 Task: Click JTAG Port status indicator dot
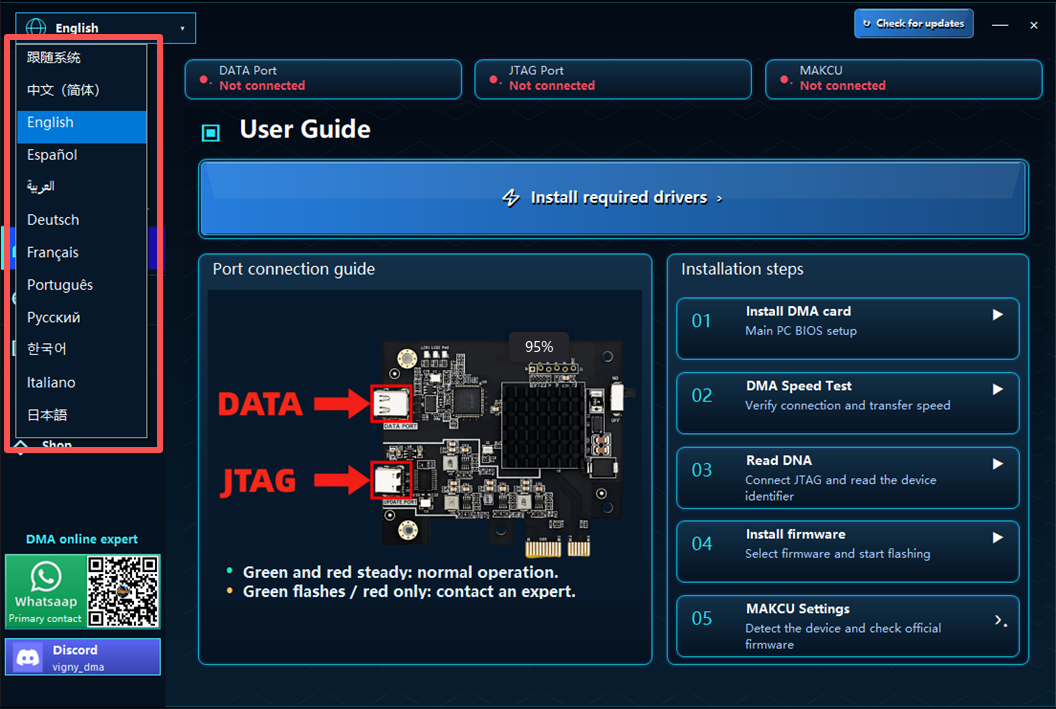tap(493, 79)
